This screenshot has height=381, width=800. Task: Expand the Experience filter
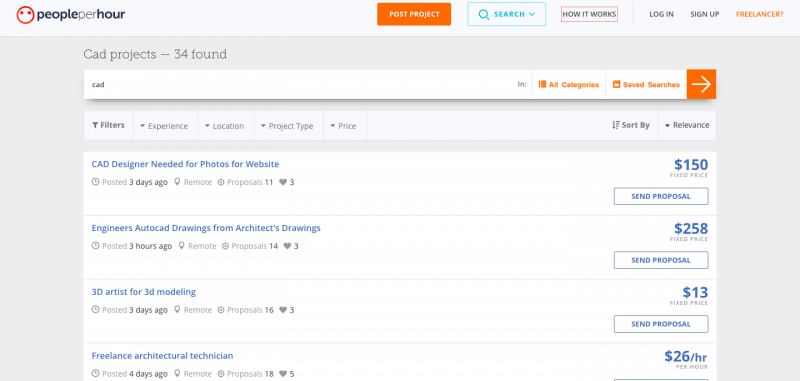(165, 125)
